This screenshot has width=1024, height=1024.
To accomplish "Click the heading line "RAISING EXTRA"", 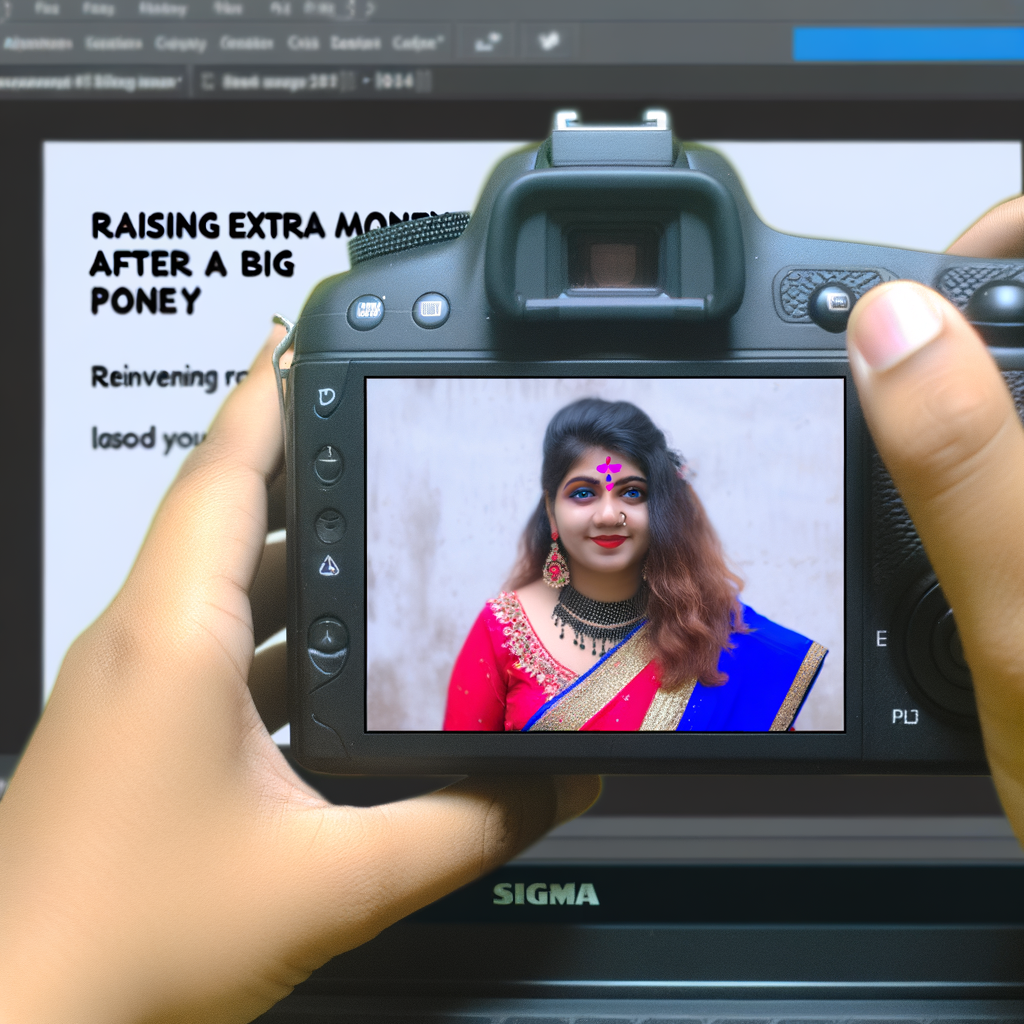I will [x=208, y=226].
